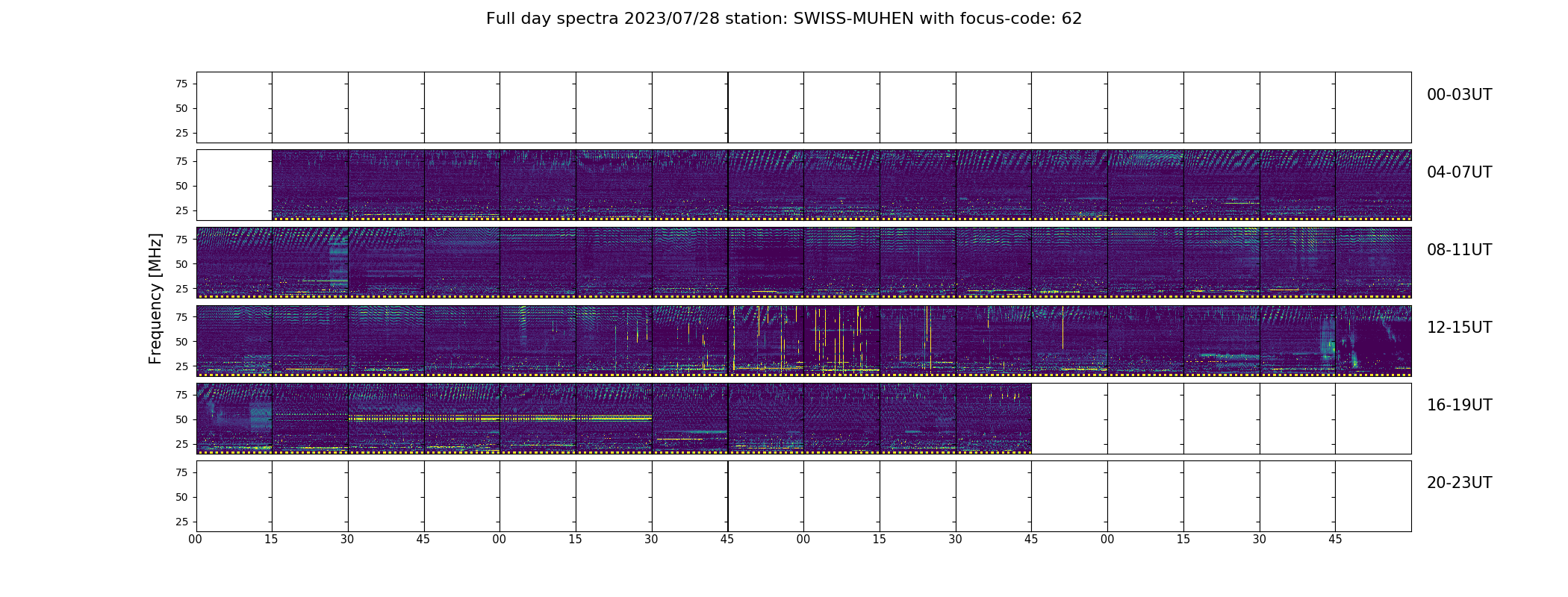Click the 75 tick label of the 08-11UT row
This screenshot has width=1568, height=597.
(x=181, y=239)
